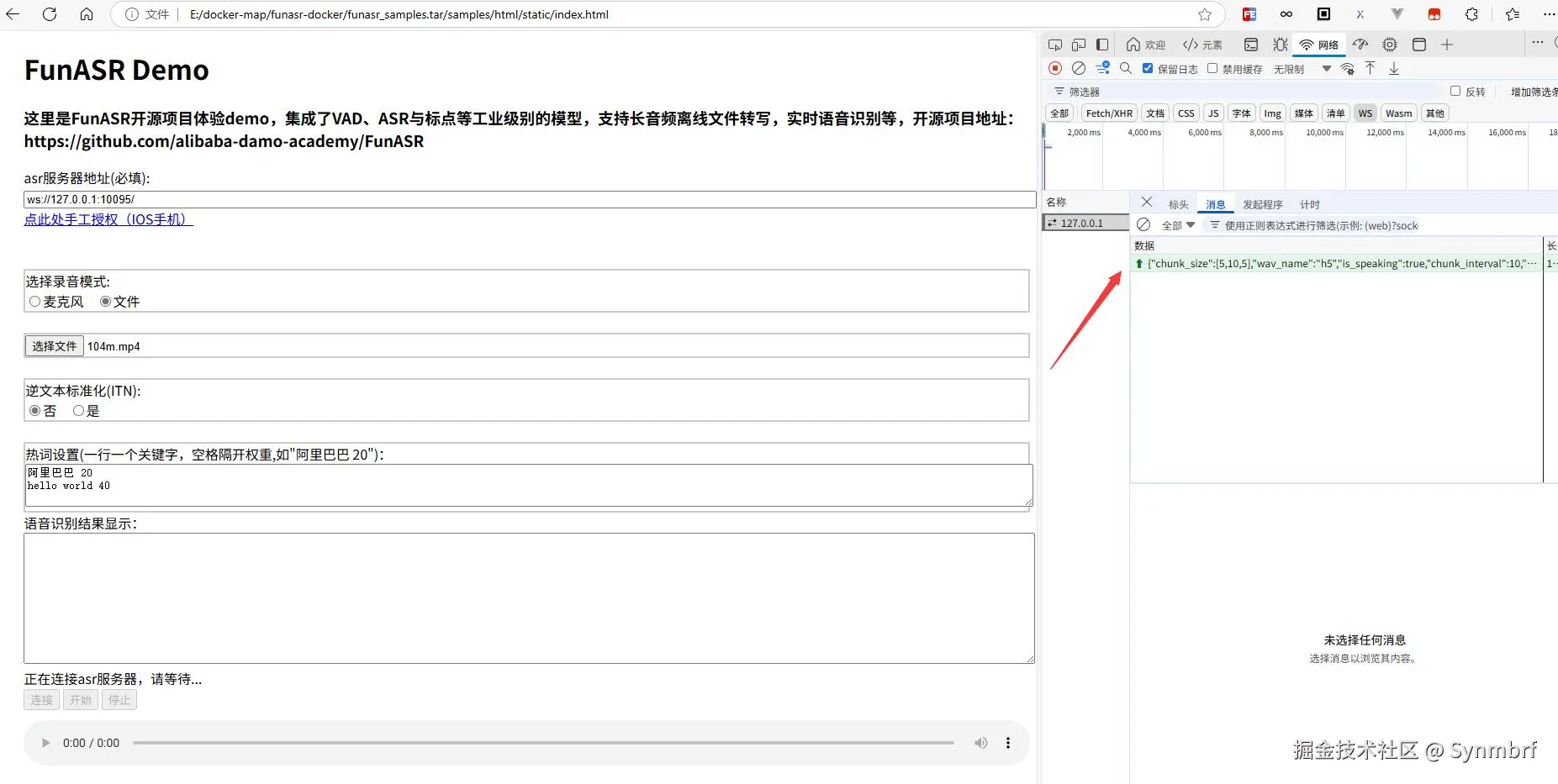Close the request details pane

point(1147,203)
